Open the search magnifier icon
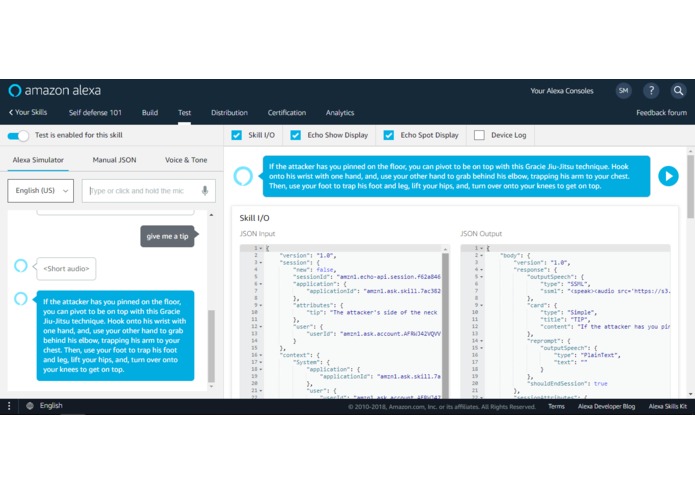This screenshot has width=695, height=494. tap(678, 91)
